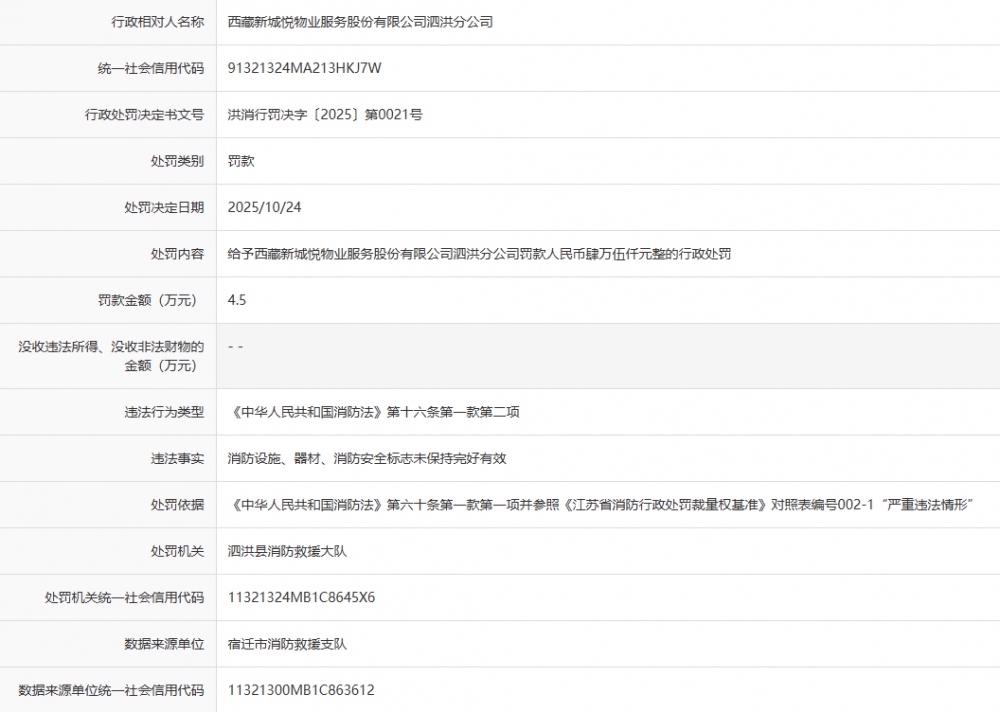
Task: Select the fine amount value 4.5
Action: tap(237, 300)
